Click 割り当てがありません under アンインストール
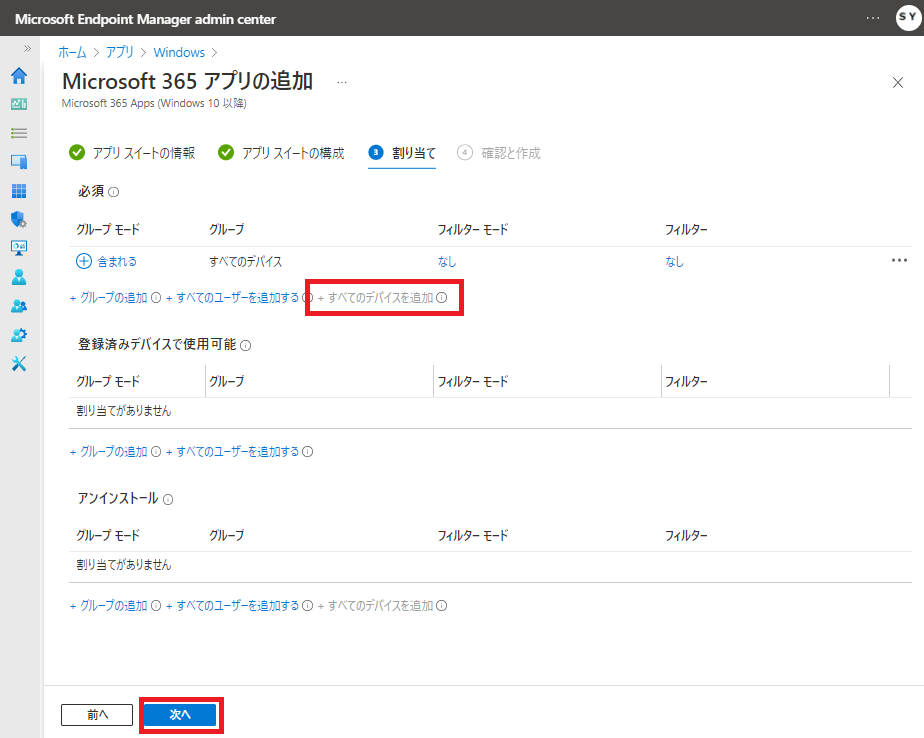The height and width of the screenshot is (738, 924). click(124, 565)
